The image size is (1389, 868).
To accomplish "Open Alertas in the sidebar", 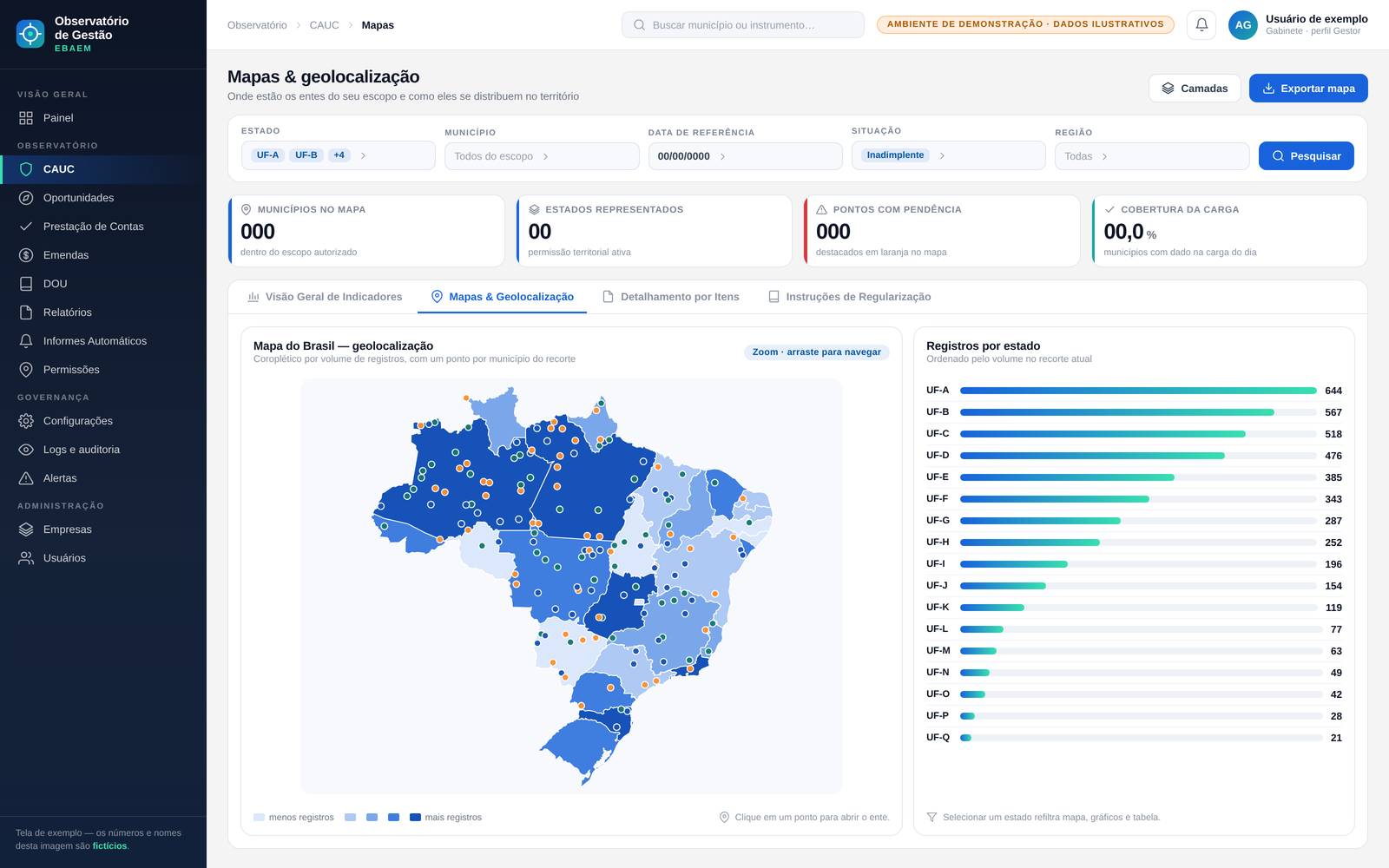I will [x=103, y=478].
